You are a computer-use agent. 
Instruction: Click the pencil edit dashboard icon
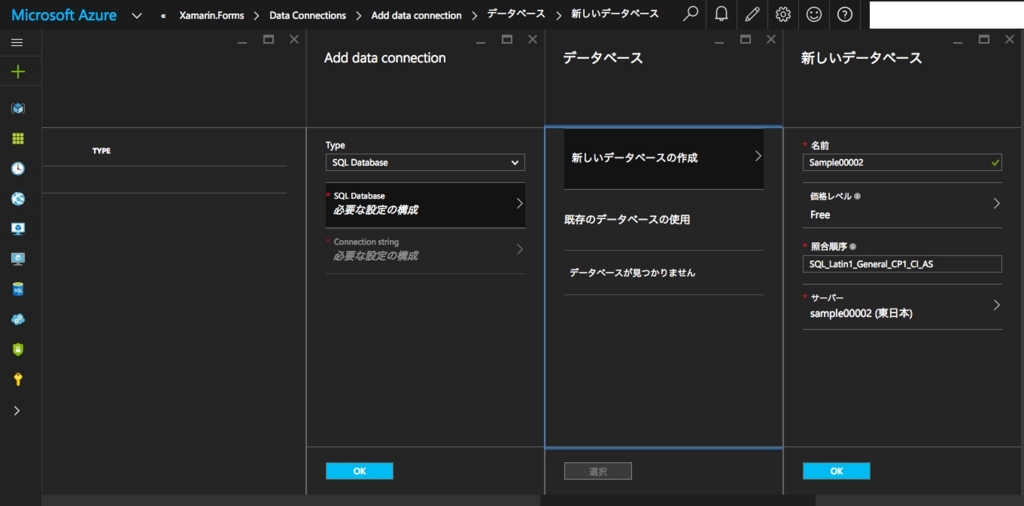[752, 14]
